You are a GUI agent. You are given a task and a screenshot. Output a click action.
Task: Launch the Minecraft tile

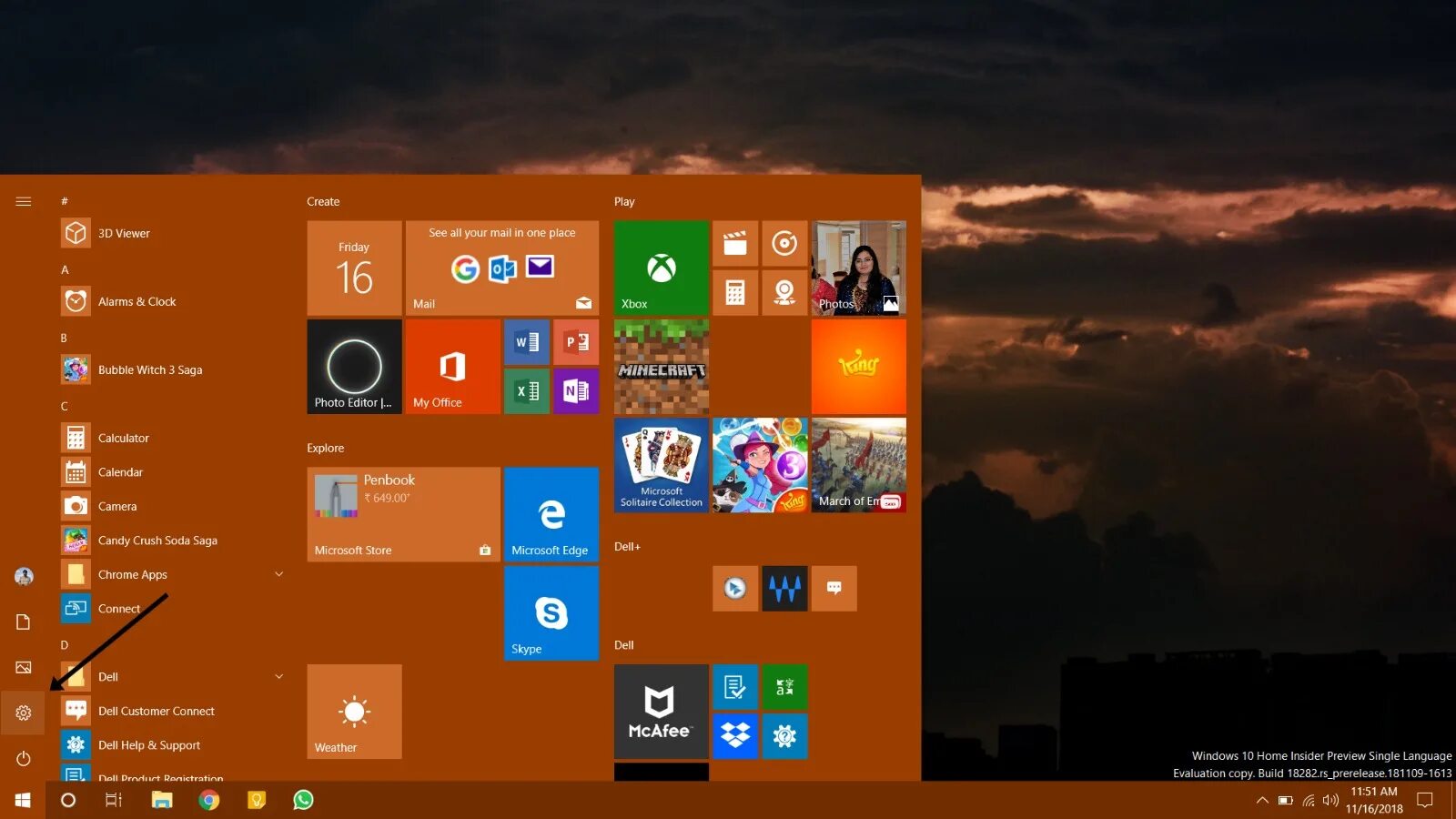662,367
